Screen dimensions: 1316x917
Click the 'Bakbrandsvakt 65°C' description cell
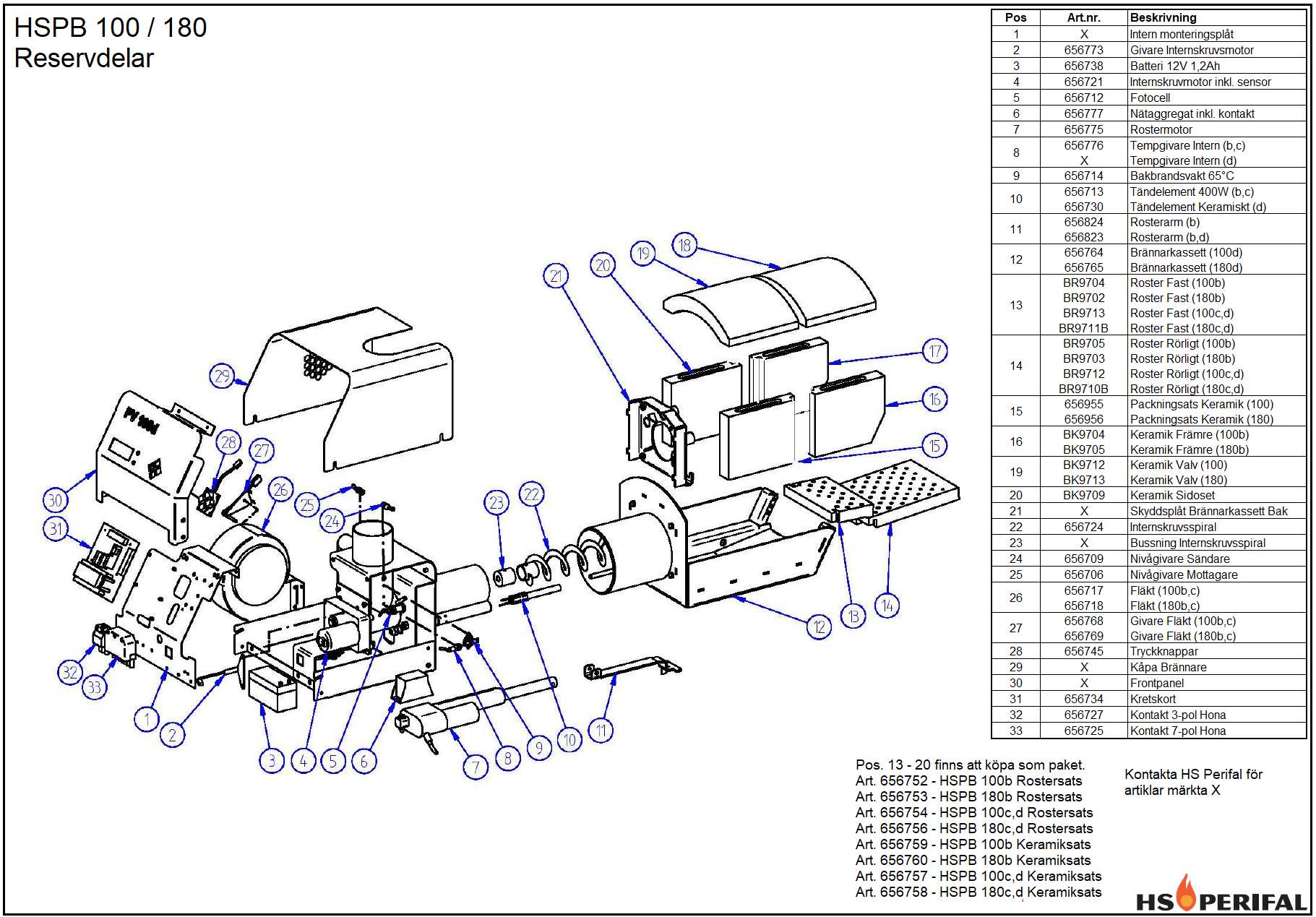[1217, 176]
